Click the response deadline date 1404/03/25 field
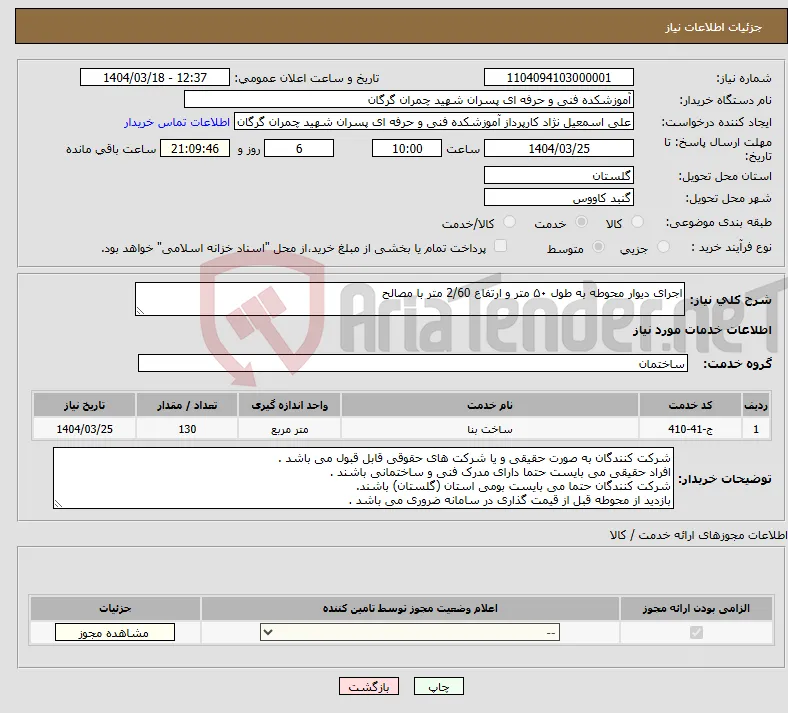The width and height of the screenshot is (788, 713). tap(558, 148)
